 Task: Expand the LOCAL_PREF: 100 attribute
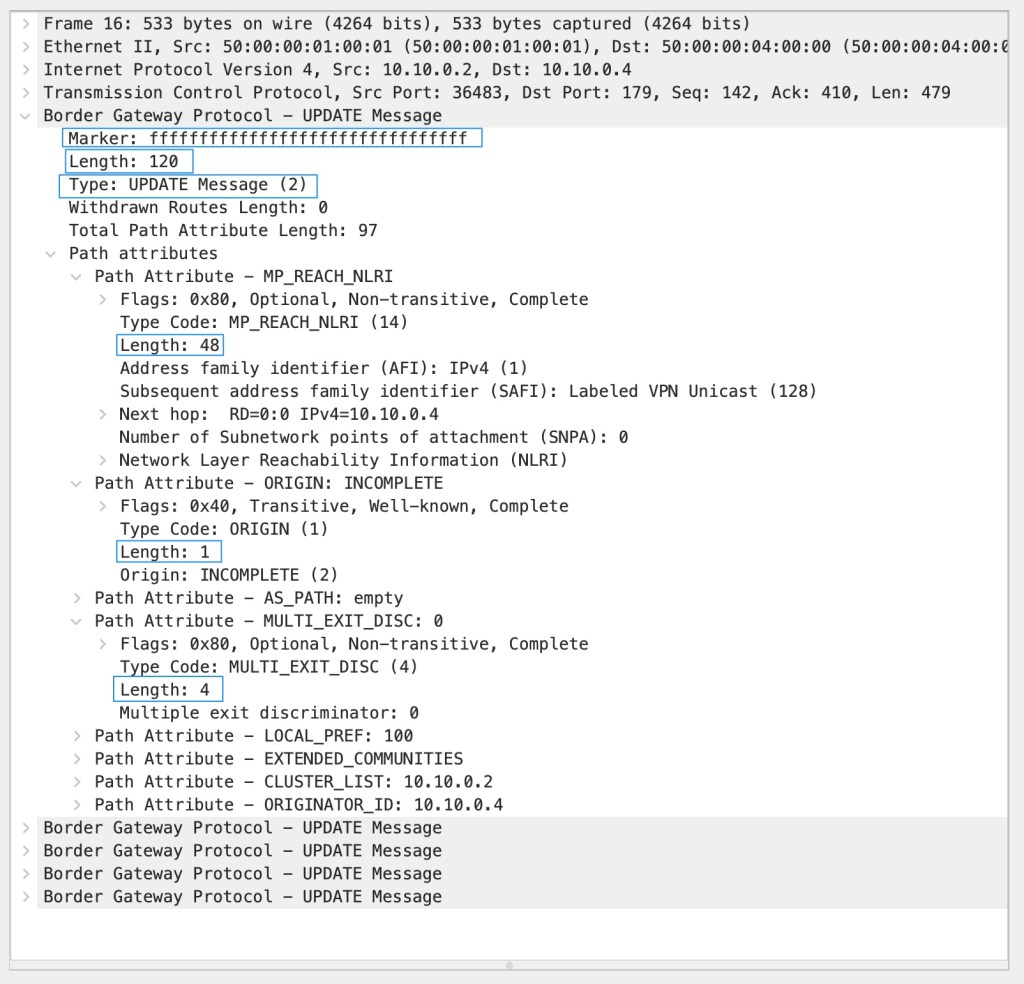click(77, 736)
